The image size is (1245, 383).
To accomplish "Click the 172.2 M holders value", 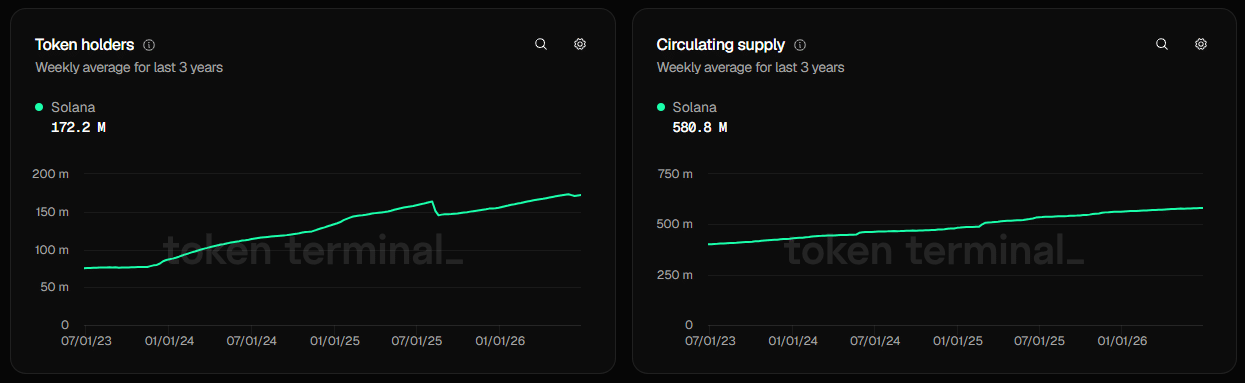I will pyautogui.click(x=78, y=127).
